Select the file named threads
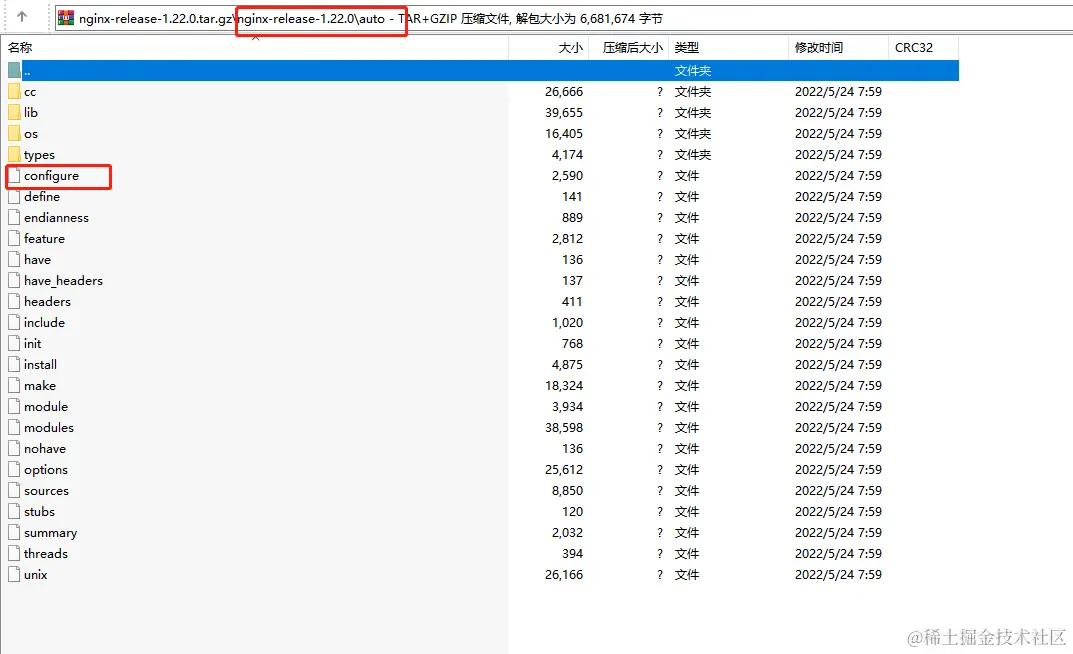Image resolution: width=1073 pixels, height=654 pixels. pyautogui.click(x=46, y=553)
